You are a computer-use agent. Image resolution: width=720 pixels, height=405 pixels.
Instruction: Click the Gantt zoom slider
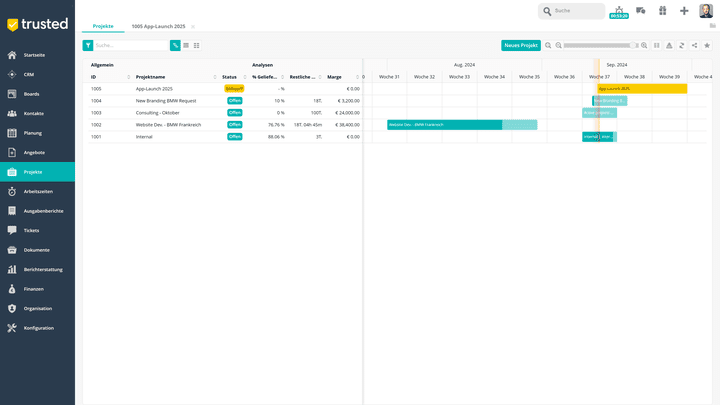[x=600, y=45]
